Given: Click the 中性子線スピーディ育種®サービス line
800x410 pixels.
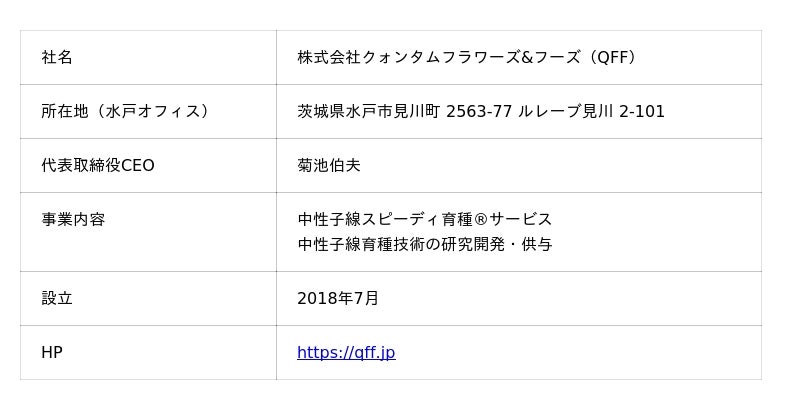Looking at the screenshot, I should [x=424, y=219].
